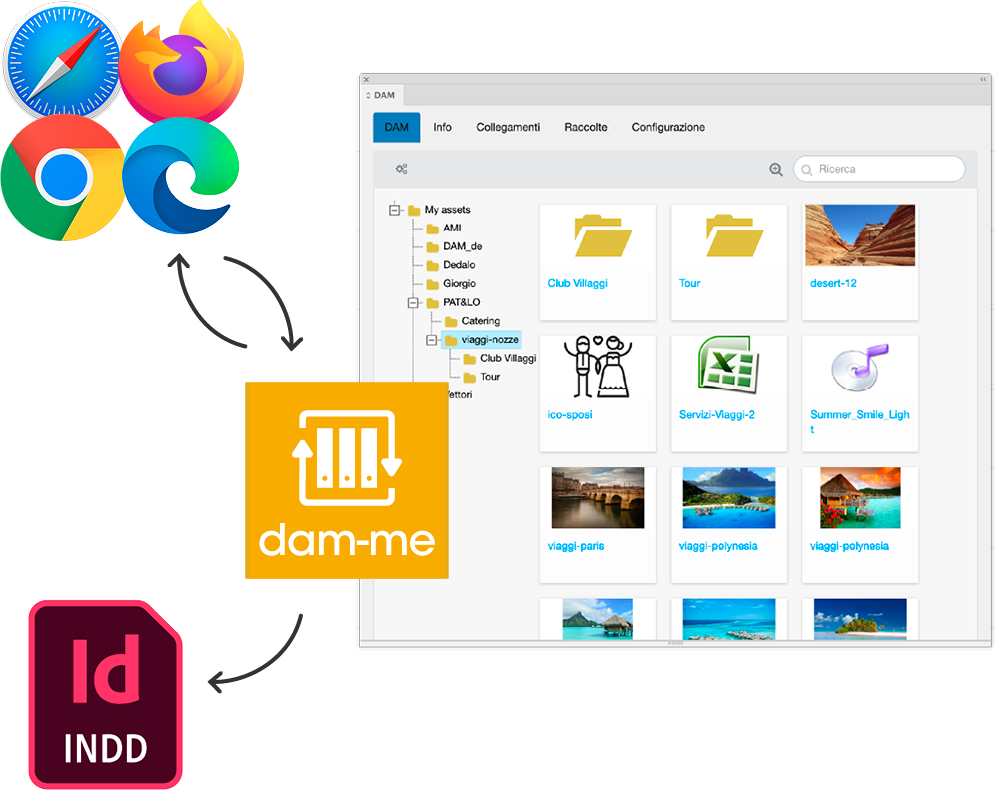Click the Google Chrome icon
The image size is (1000, 800).
pos(62,179)
